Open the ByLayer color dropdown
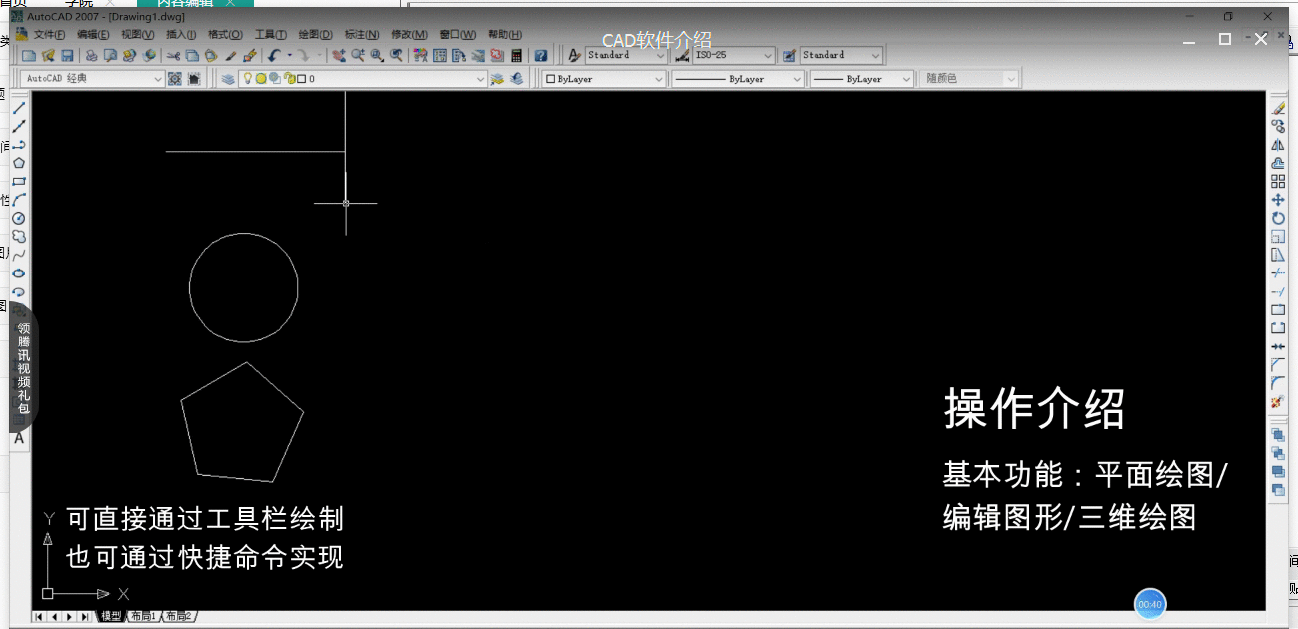Image resolution: width=1298 pixels, height=629 pixels. tap(659, 79)
